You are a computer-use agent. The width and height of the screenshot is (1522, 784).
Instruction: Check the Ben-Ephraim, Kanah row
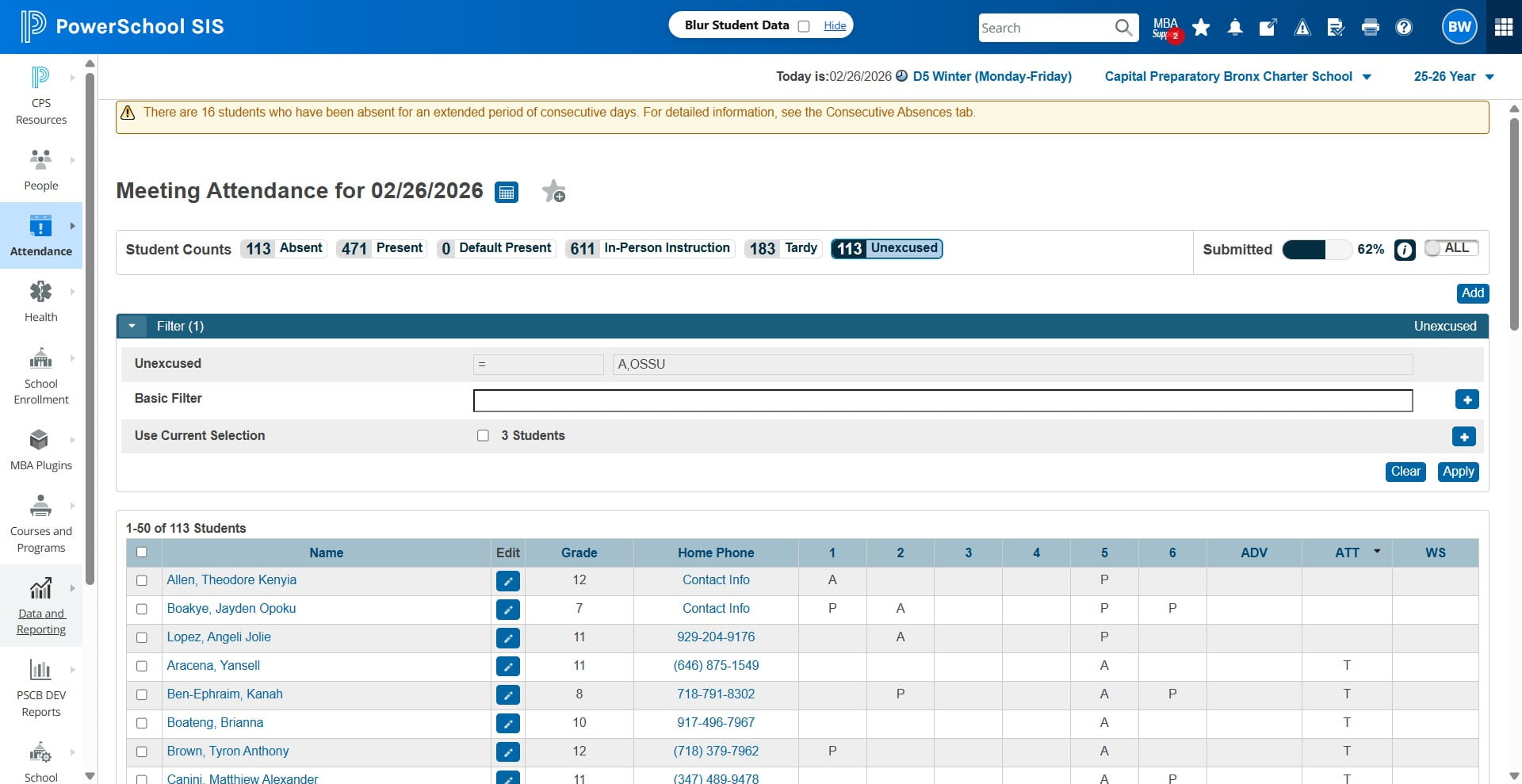click(x=142, y=694)
